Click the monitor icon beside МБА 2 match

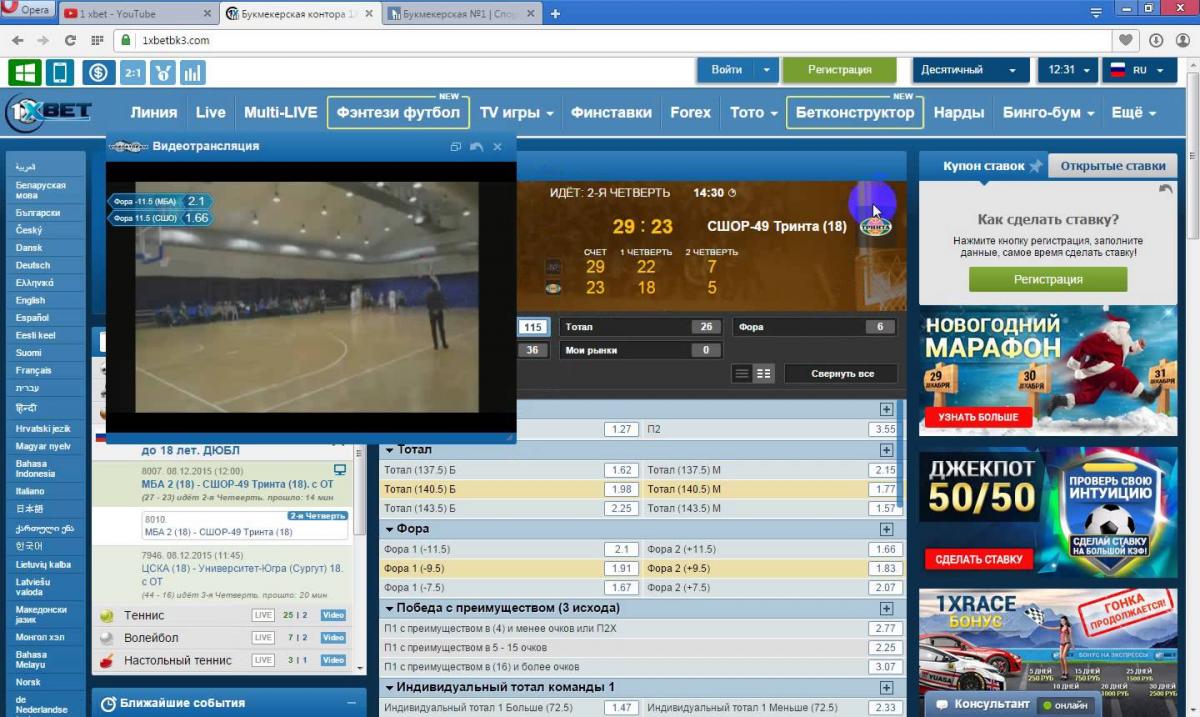340,469
